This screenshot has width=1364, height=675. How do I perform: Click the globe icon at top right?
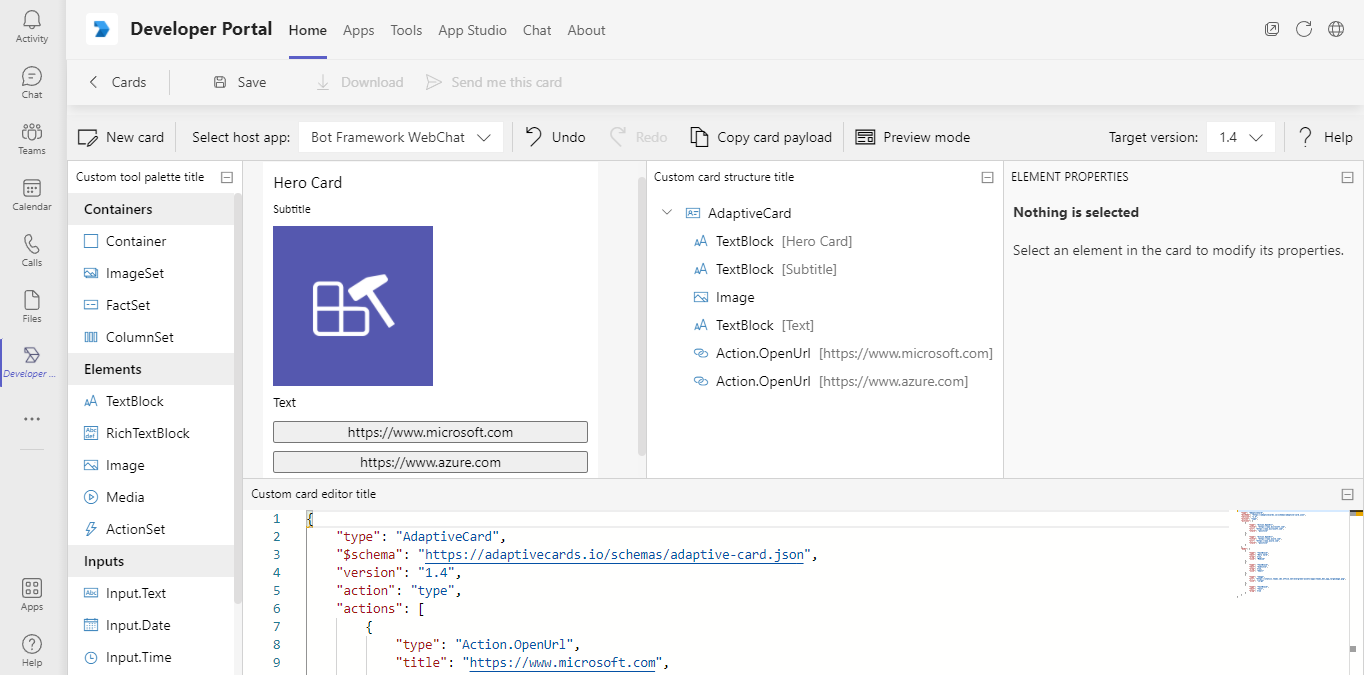pos(1335,29)
